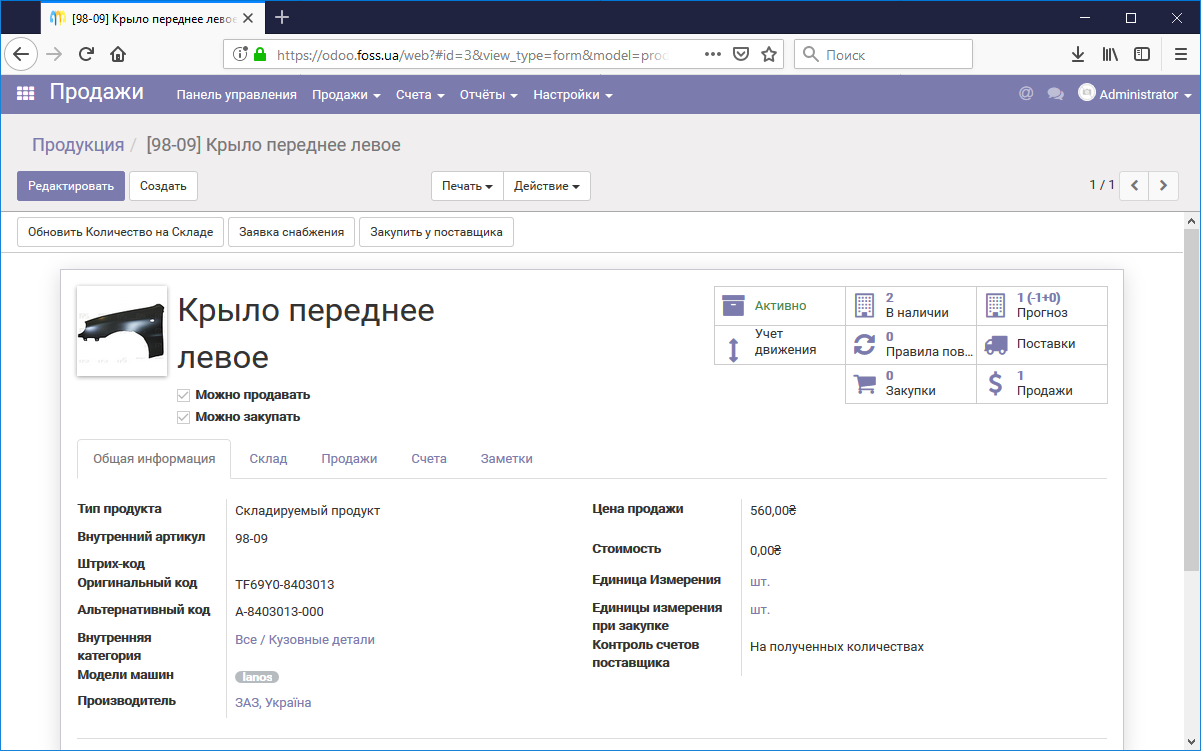Click the 1 / 1 record counter

pyautogui.click(x=1102, y=185)
